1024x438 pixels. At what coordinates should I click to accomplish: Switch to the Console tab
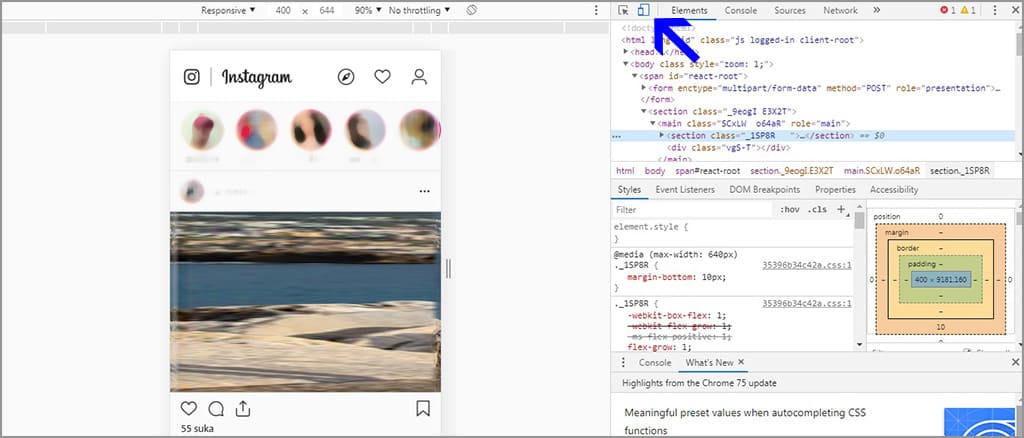click(741, 10)
